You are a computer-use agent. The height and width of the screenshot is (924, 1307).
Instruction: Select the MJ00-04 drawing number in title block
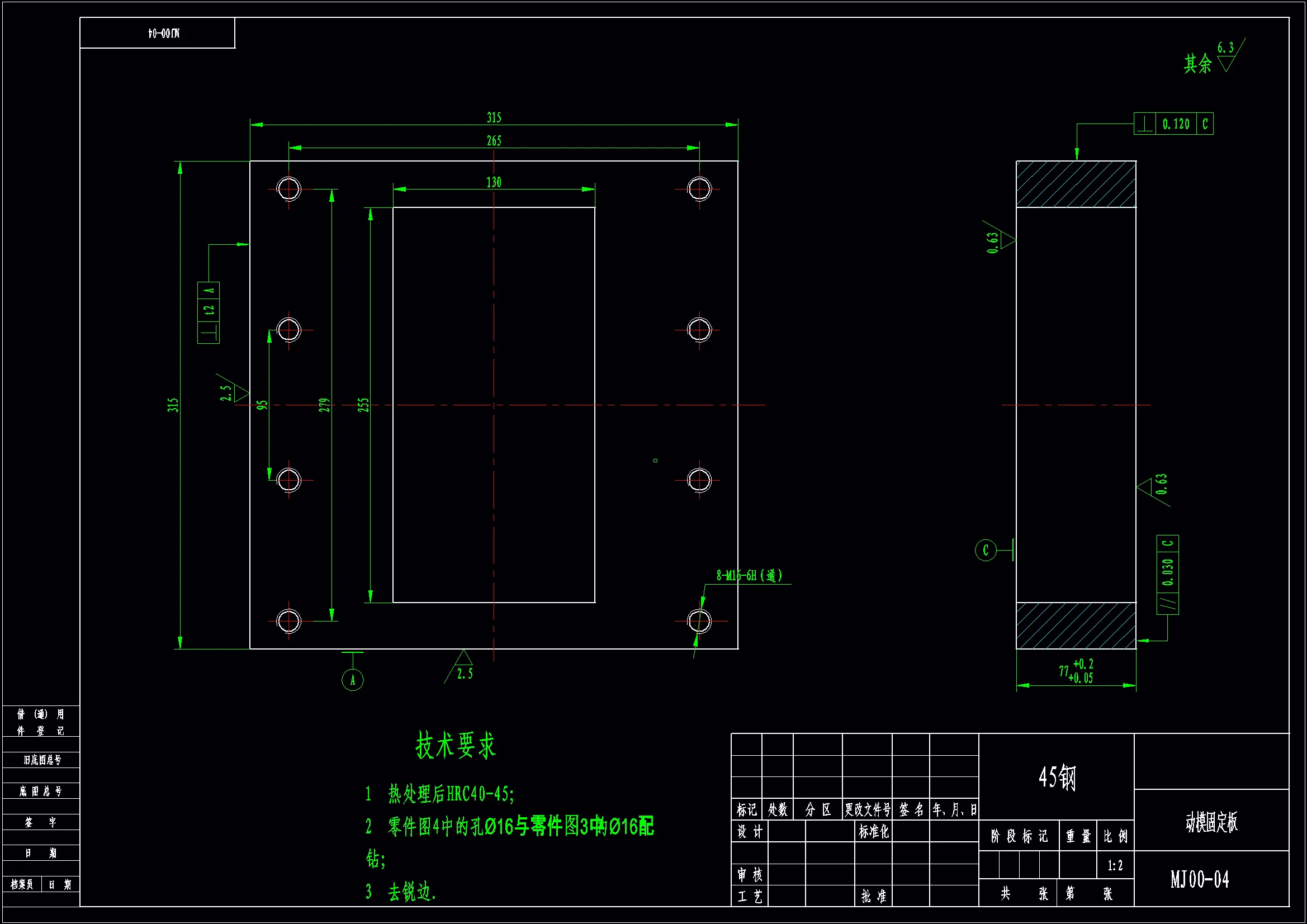[1200, 880]
